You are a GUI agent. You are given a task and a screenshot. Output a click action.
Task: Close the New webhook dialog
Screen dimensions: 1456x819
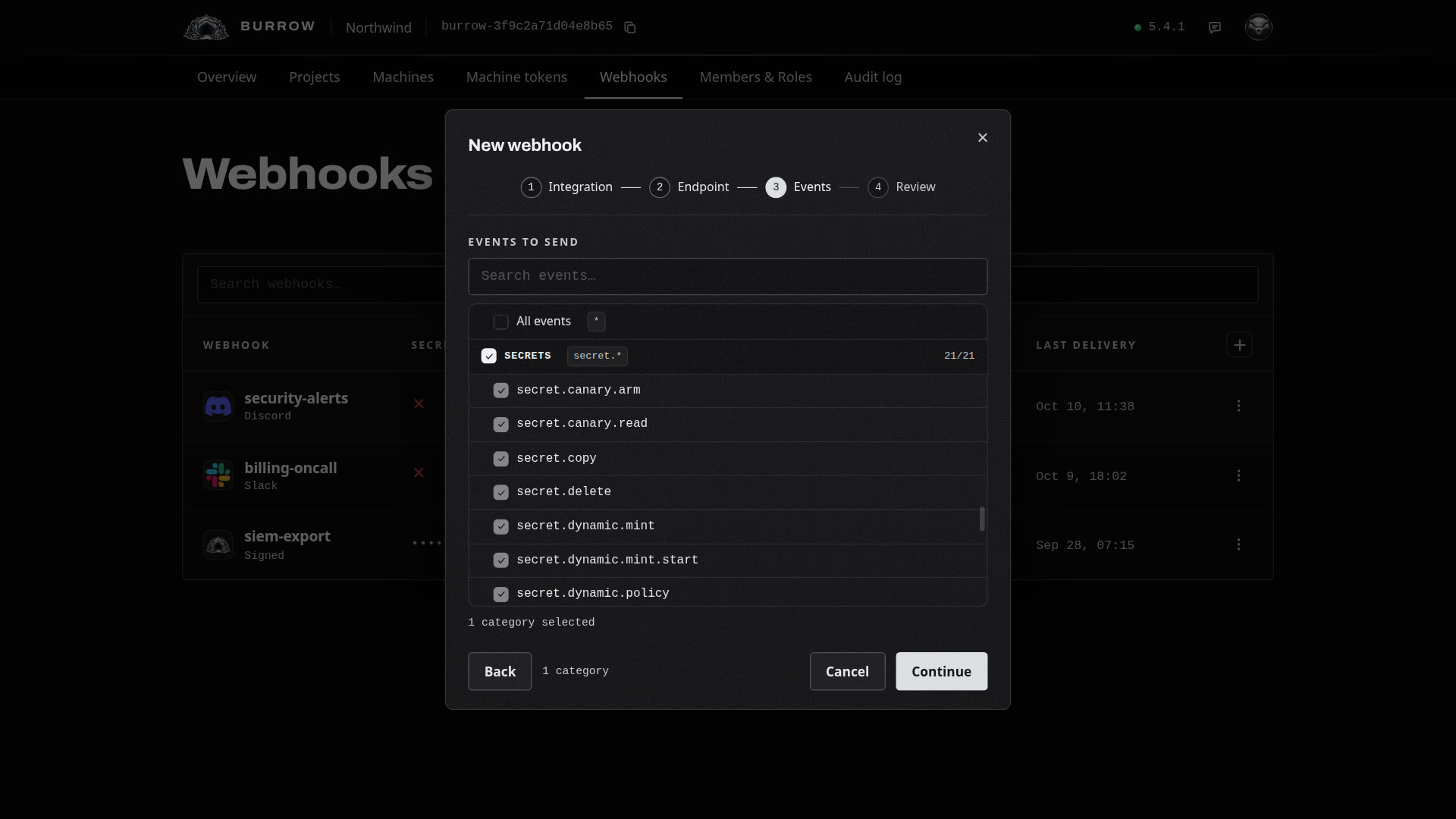coord(983,137)
